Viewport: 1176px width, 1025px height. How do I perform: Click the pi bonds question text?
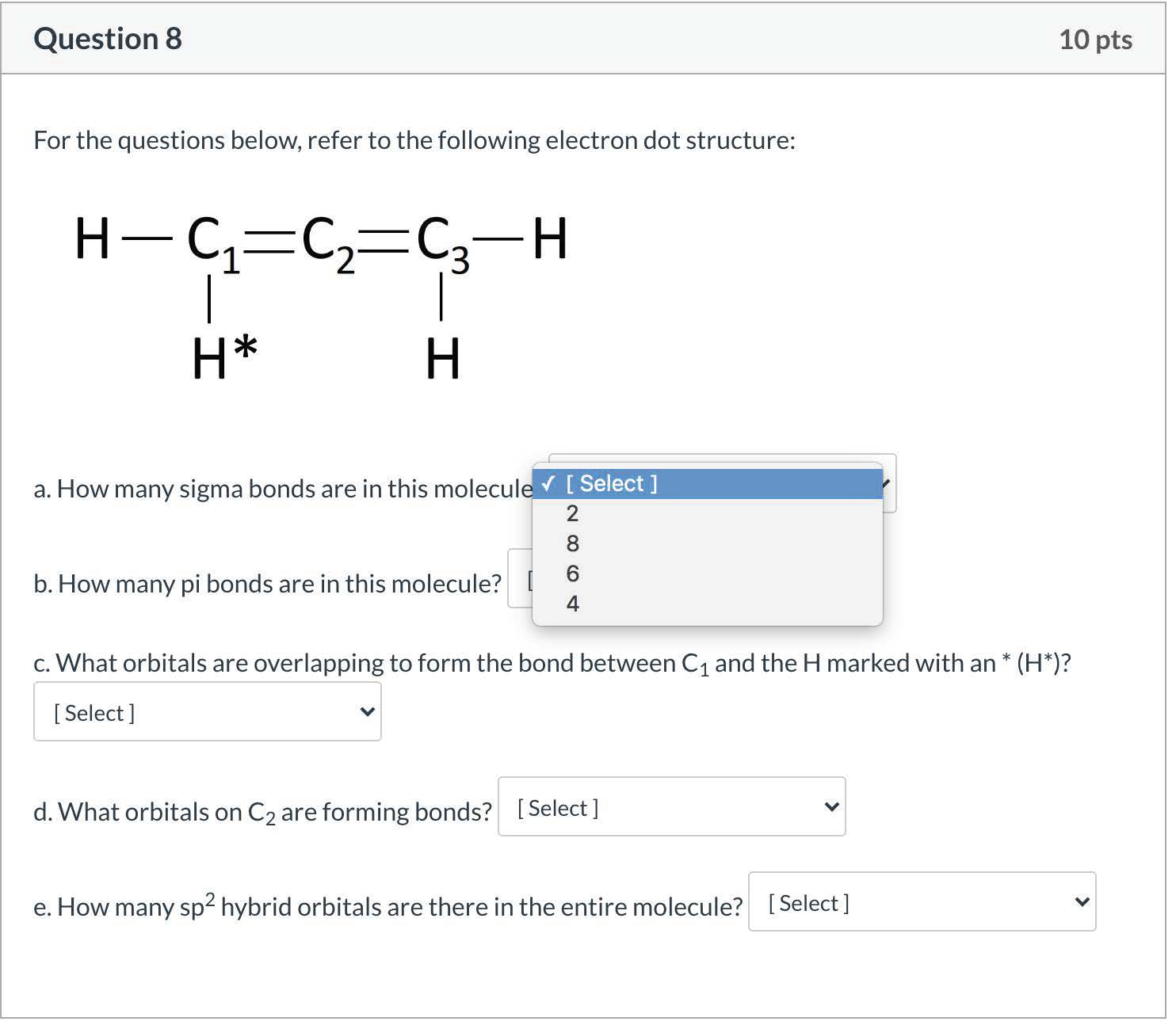267,584
